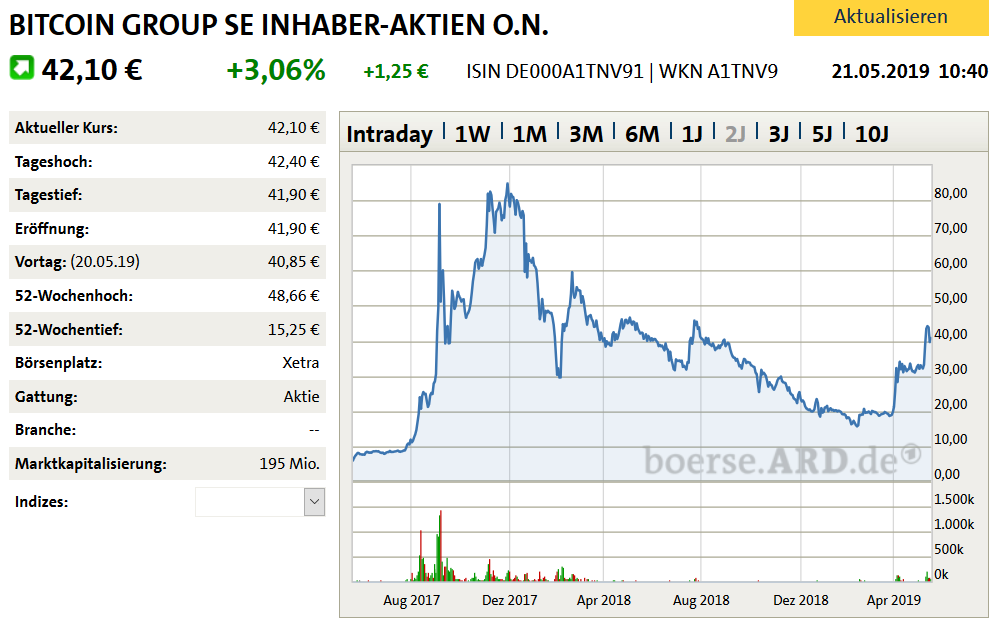Click the yellow Aktualisieren button
1000x632 pixels.
(x=891, y=17)
